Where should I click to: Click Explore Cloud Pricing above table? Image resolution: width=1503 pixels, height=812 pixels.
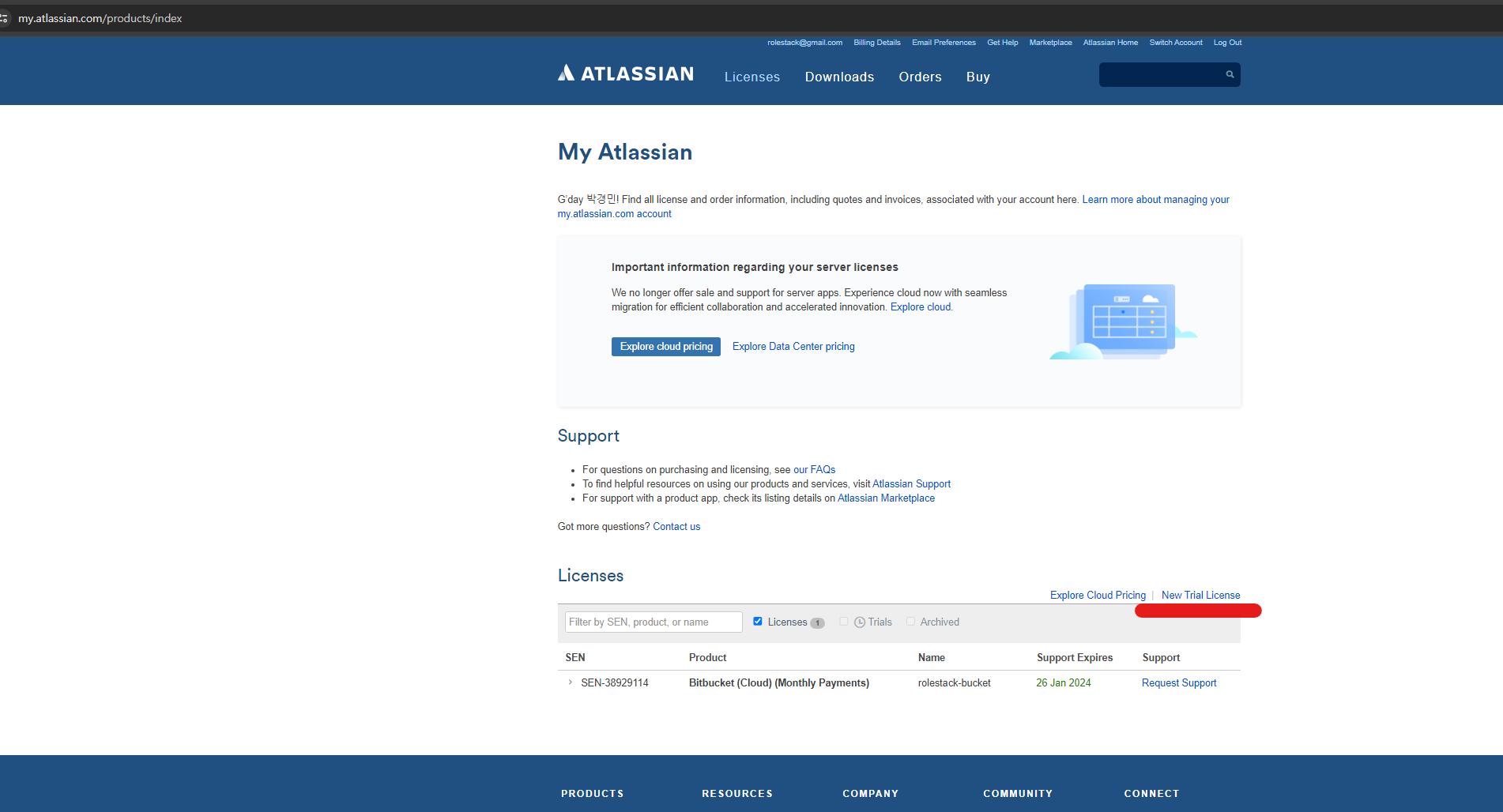pos(1098,596)
